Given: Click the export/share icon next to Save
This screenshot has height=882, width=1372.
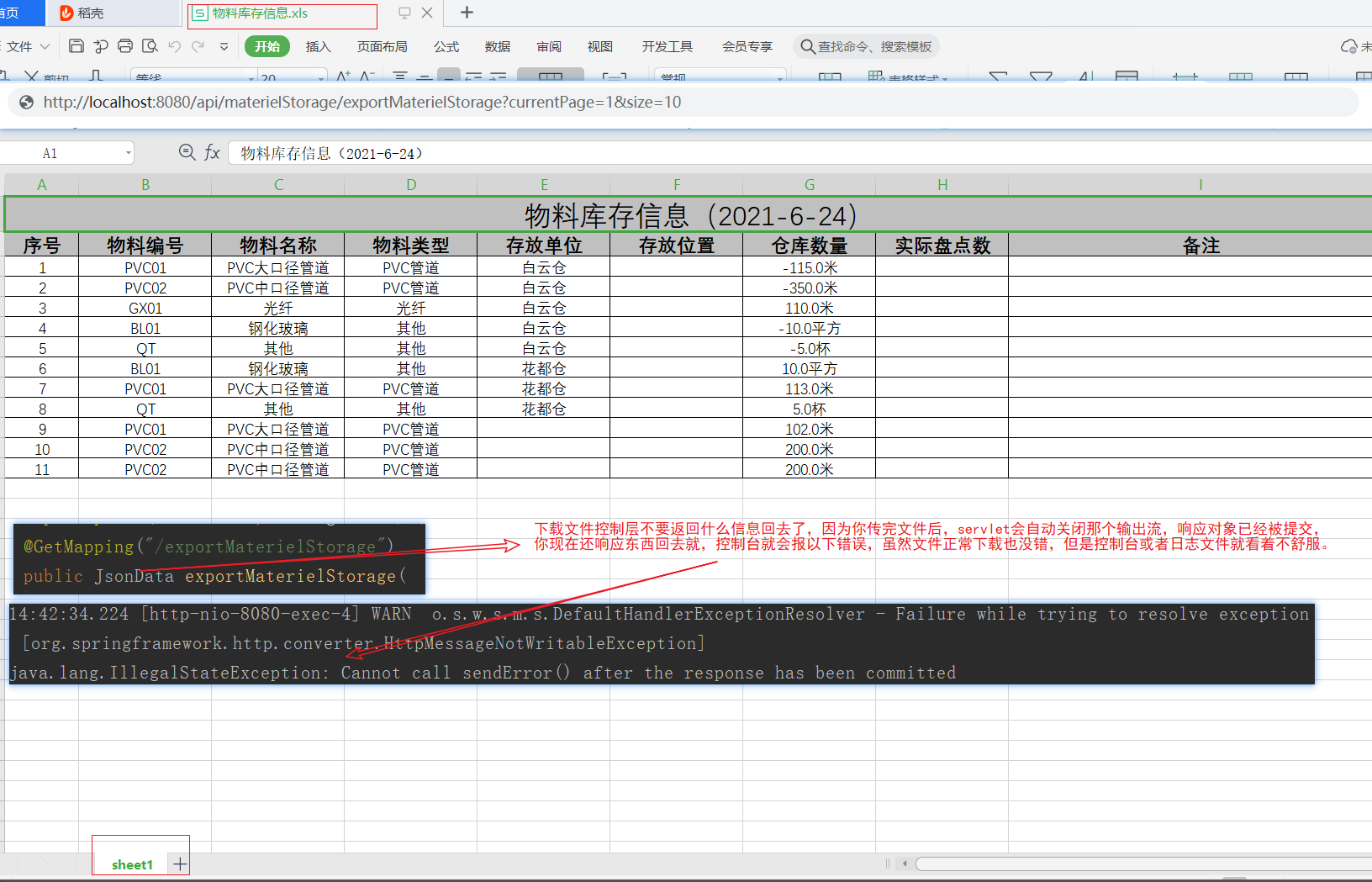Looking at the screenshot, I should click(101, 46).
